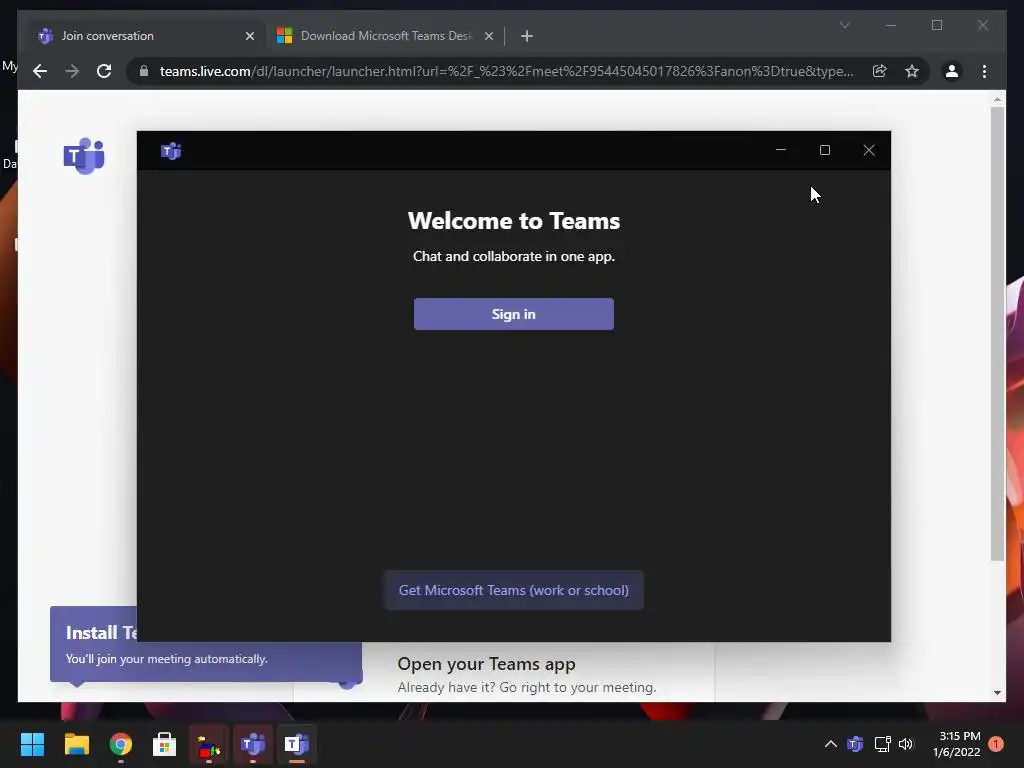
Task: Open Microsoft Store from taskbar
Action: 165,744
